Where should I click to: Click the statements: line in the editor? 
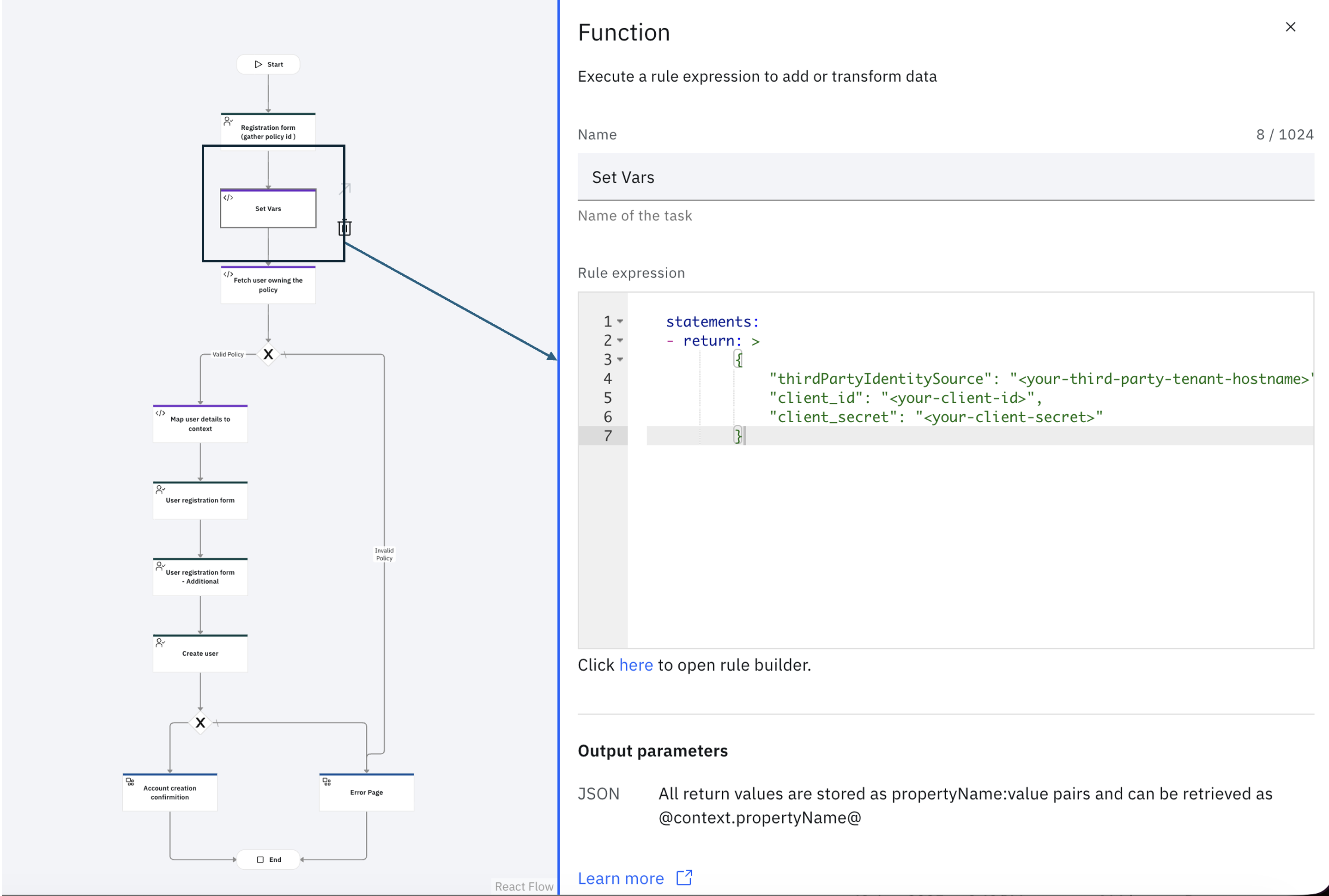[712, 322]
